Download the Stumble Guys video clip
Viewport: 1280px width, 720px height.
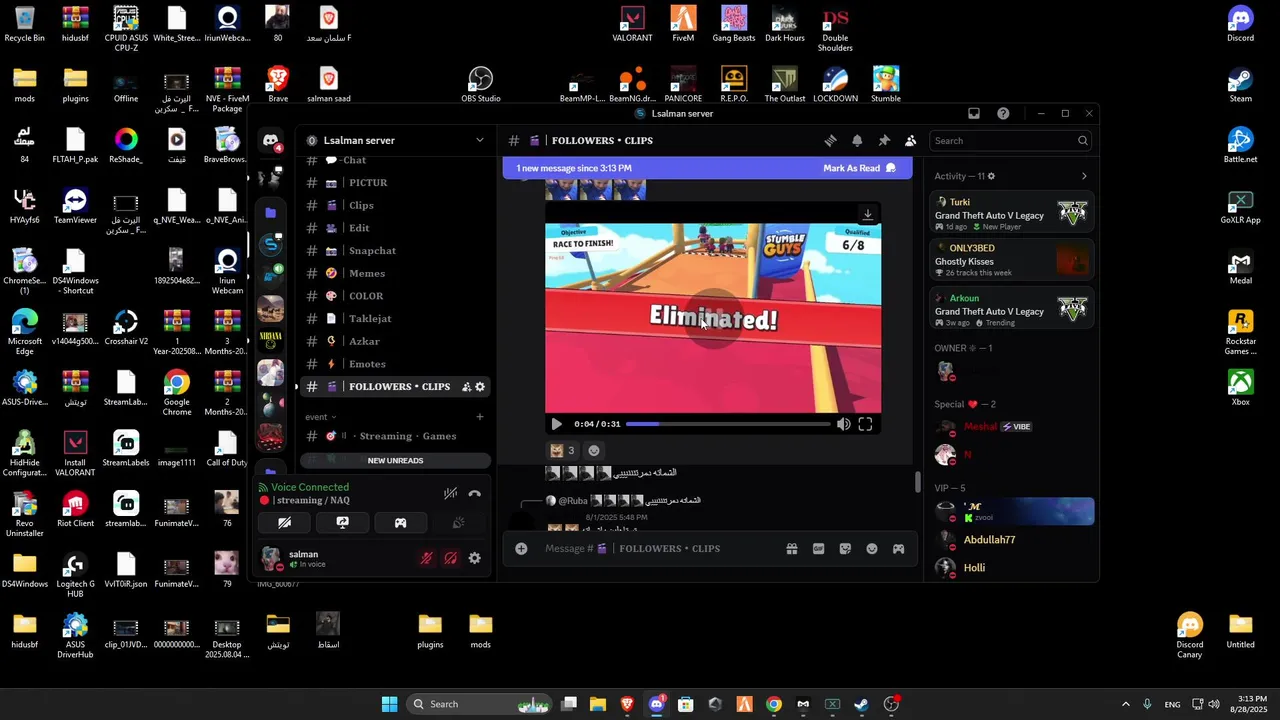point(868,214)
